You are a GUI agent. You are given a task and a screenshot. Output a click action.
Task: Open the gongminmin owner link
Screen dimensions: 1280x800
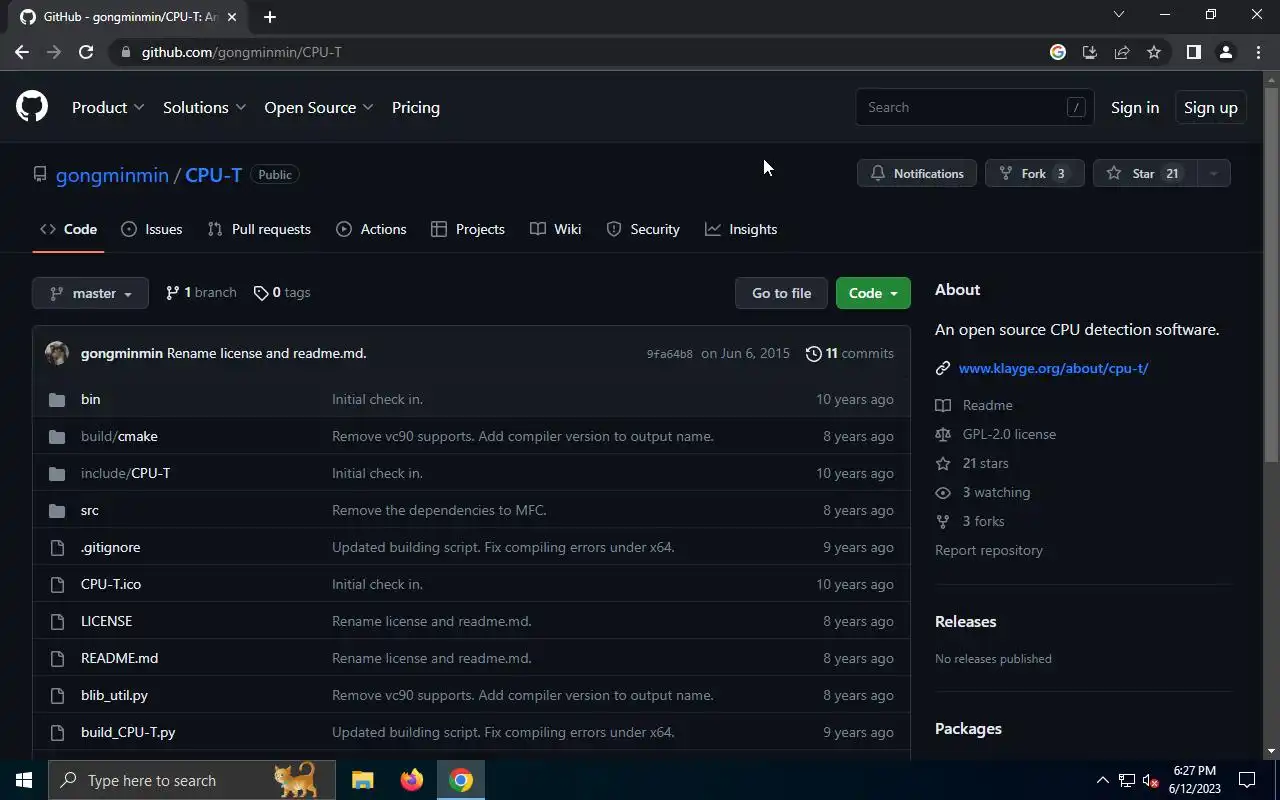[112, 174]
